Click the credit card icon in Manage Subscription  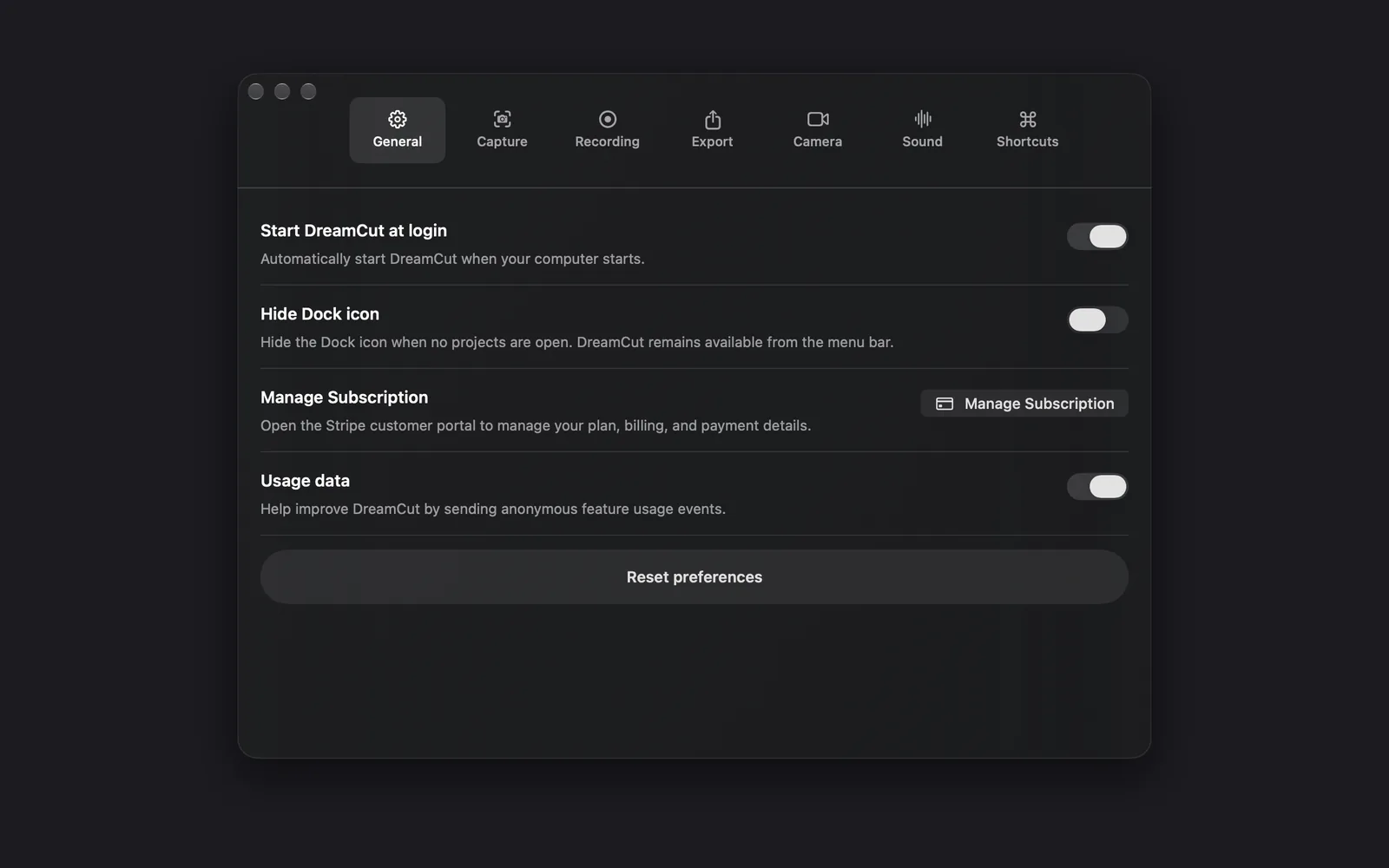[945, 404]
